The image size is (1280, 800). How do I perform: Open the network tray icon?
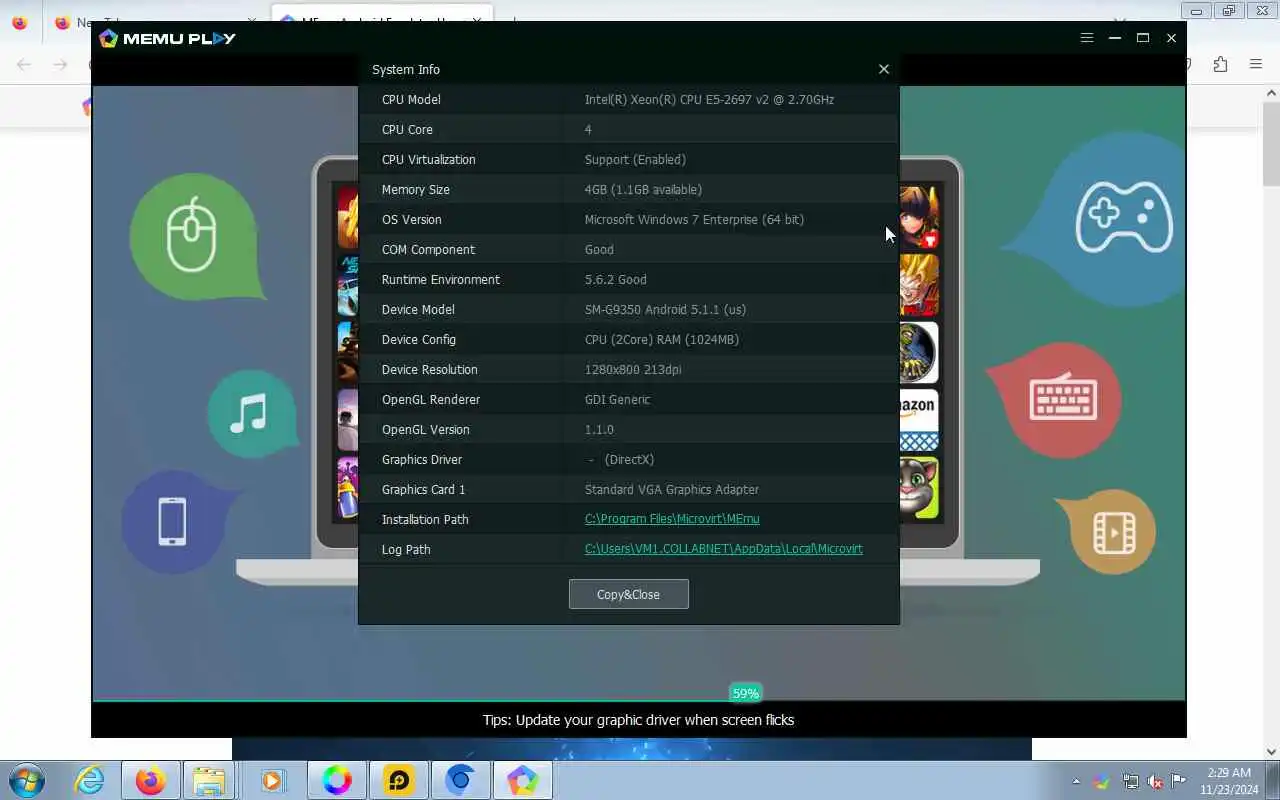point(1130,782)
